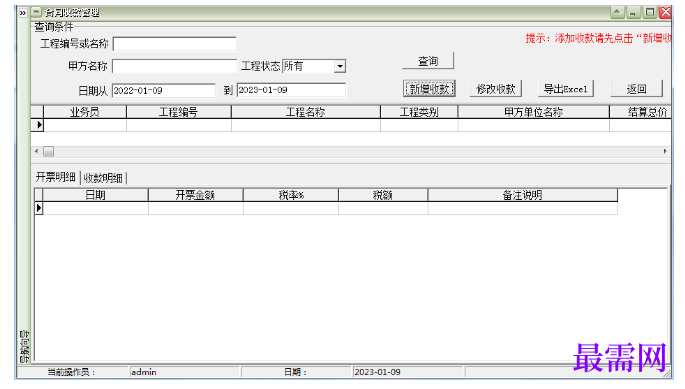Switch to the 收款明细 tab
The height and width of the screenshot is (389, 685).
point(103,178)
